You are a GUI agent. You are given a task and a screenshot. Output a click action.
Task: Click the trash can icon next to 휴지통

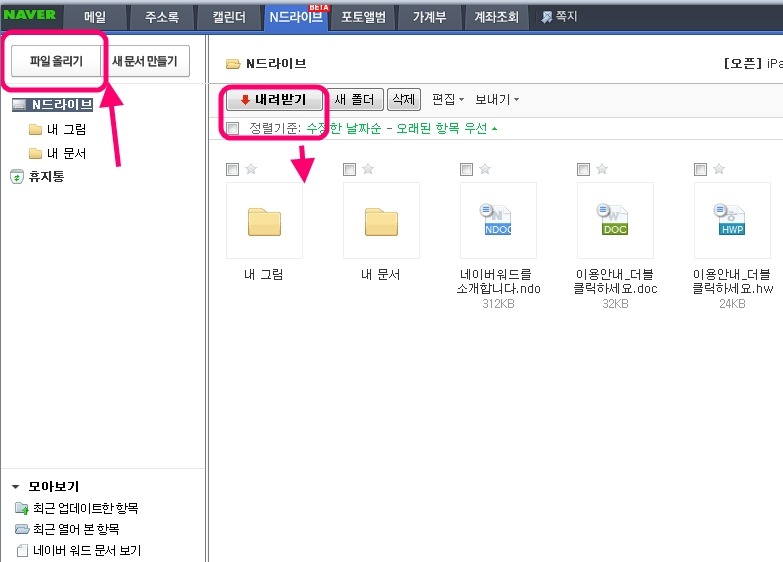click(16, 176)
